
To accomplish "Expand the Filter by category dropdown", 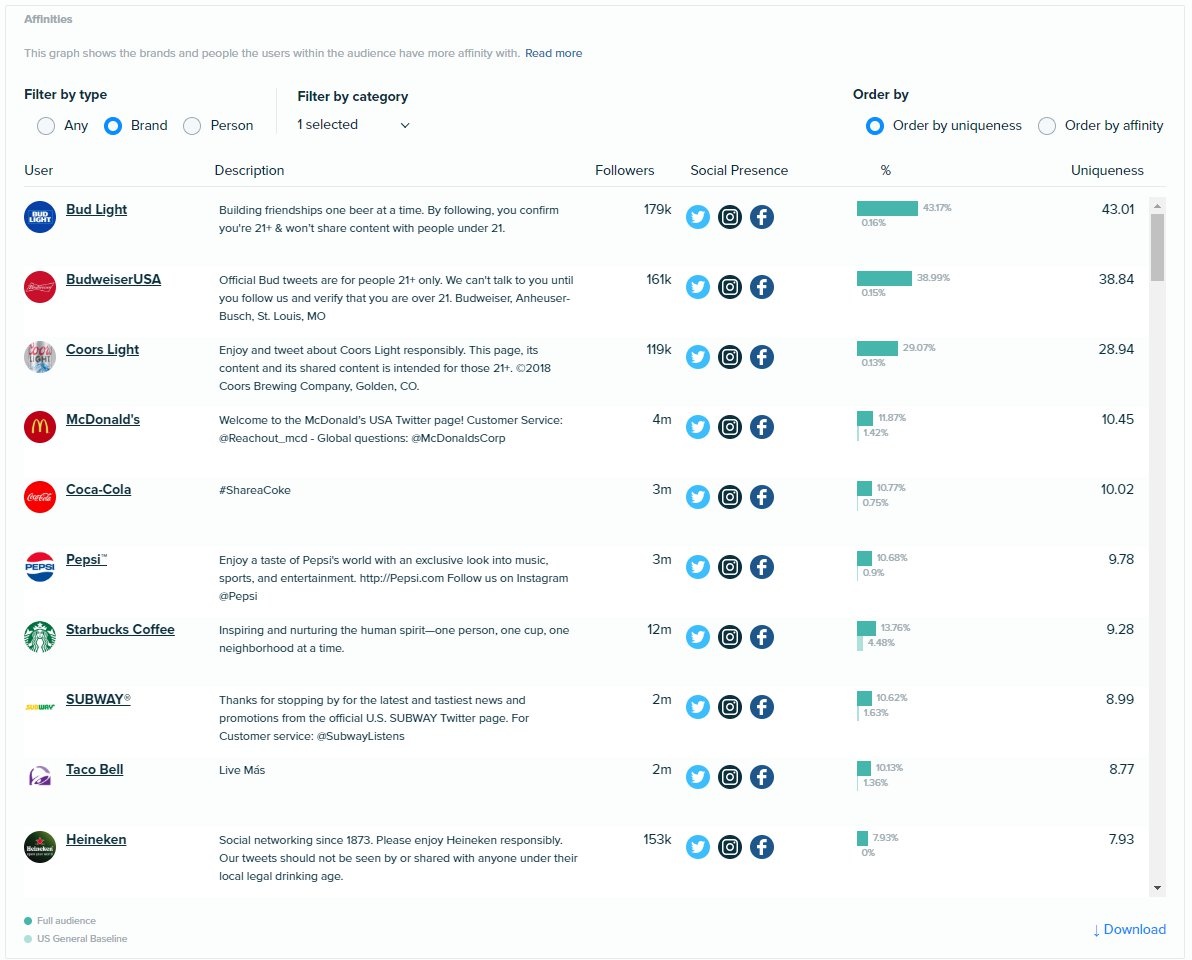I will 353,125.
